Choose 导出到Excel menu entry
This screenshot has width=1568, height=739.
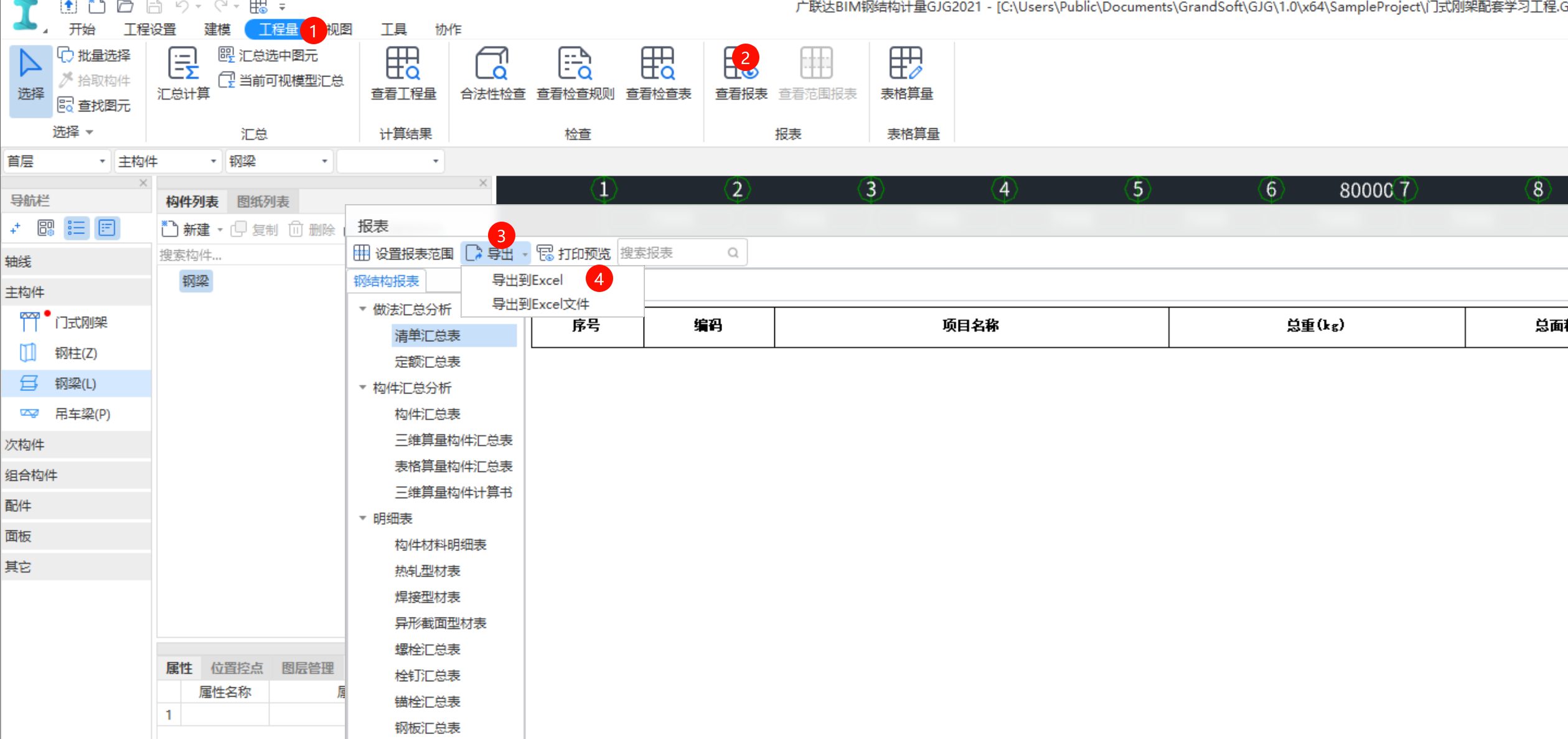[x=527, y=280]
